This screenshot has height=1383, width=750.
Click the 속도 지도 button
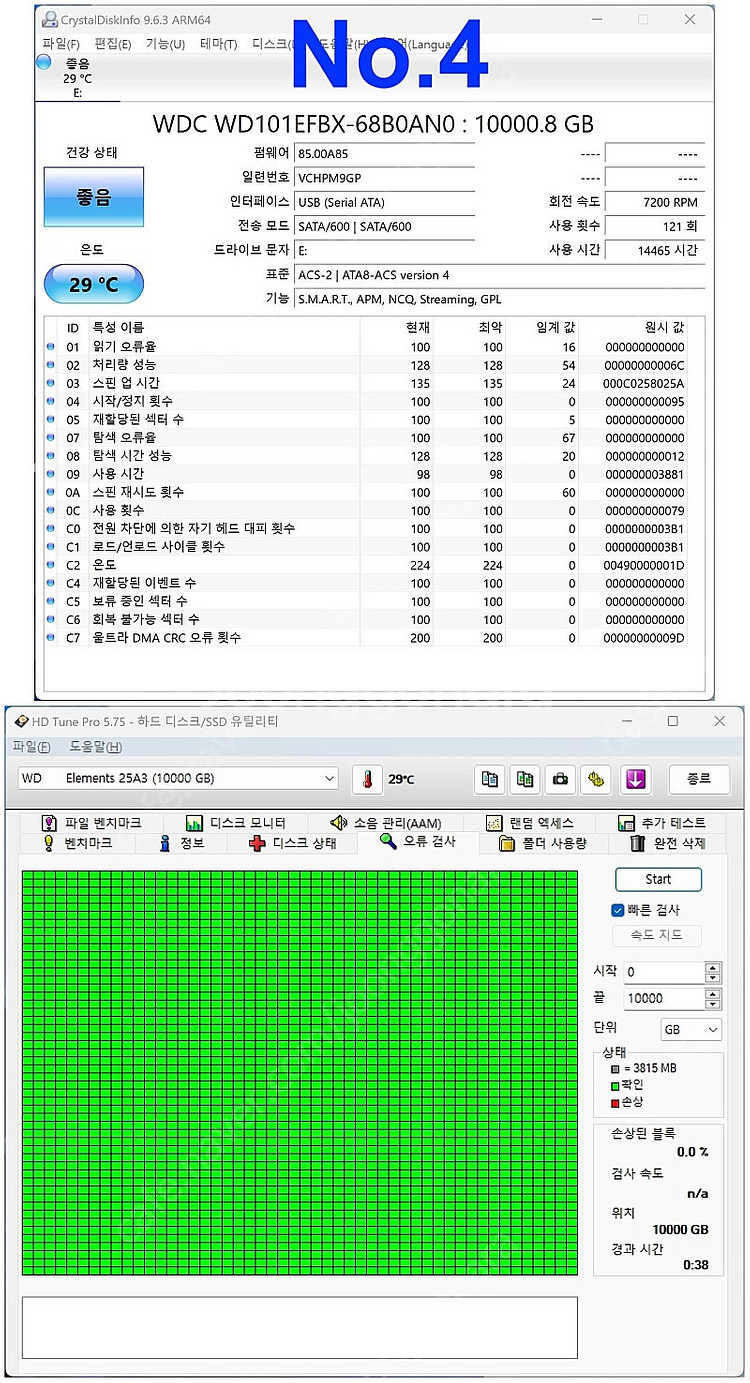[x=657, y=936]
